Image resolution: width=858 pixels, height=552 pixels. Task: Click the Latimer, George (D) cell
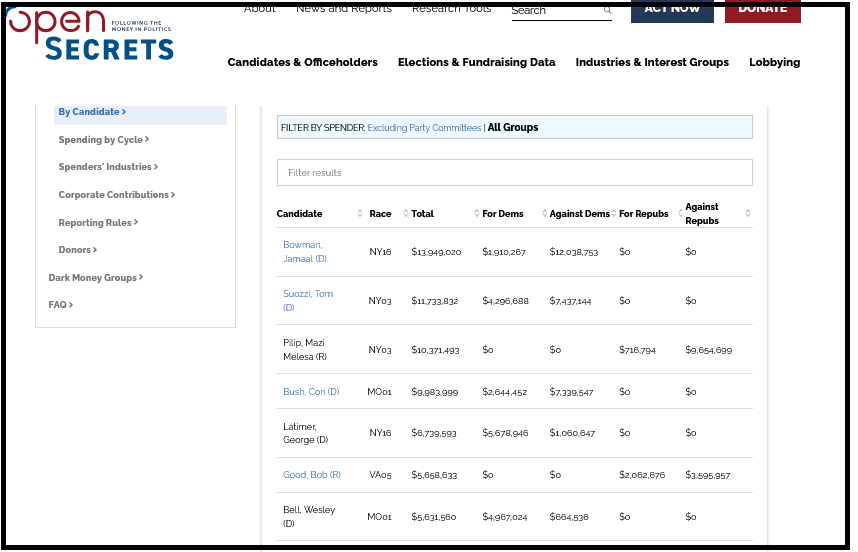pos(305,433)
